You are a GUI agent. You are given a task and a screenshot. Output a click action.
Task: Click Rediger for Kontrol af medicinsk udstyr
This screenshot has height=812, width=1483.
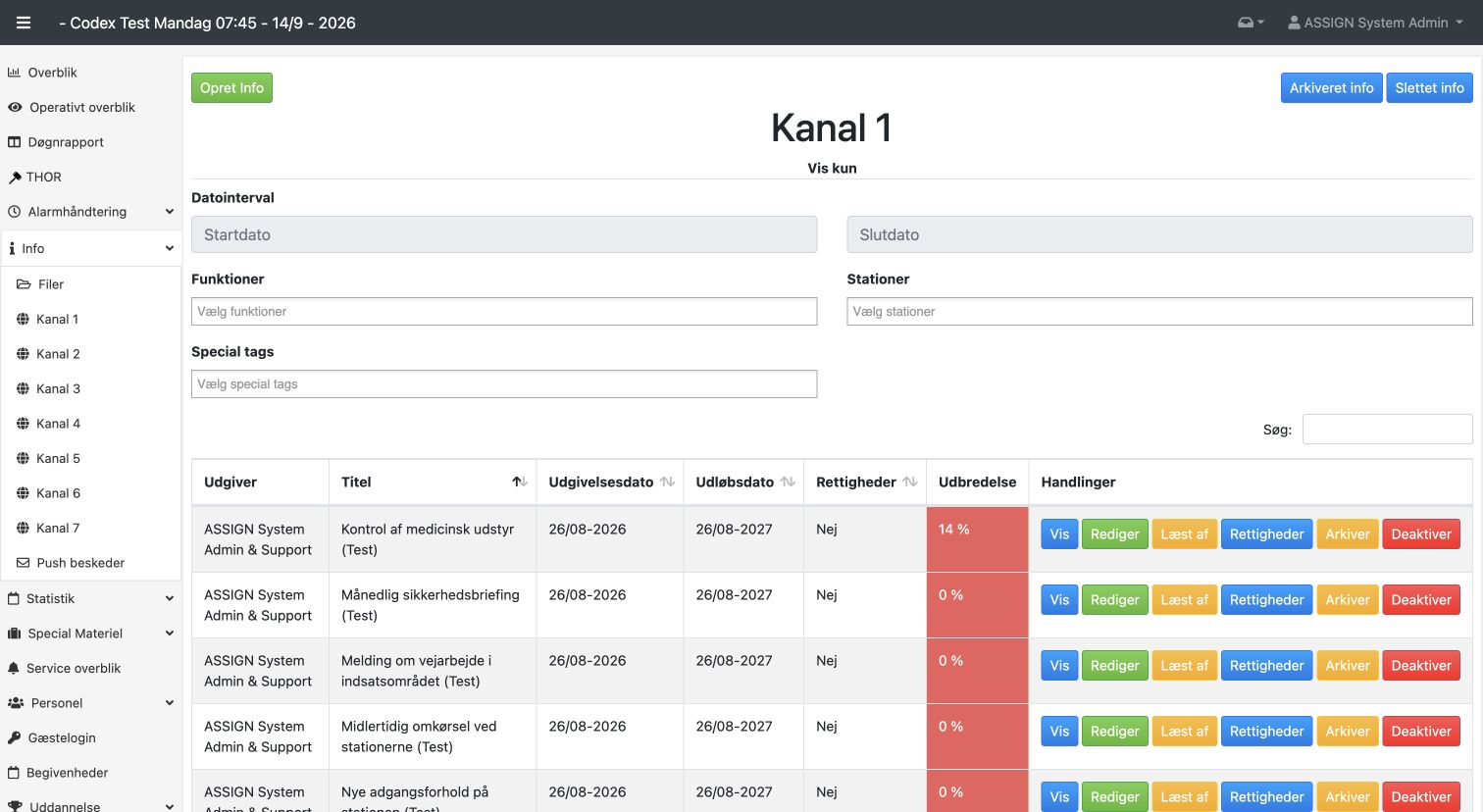tap(1114, 534)
